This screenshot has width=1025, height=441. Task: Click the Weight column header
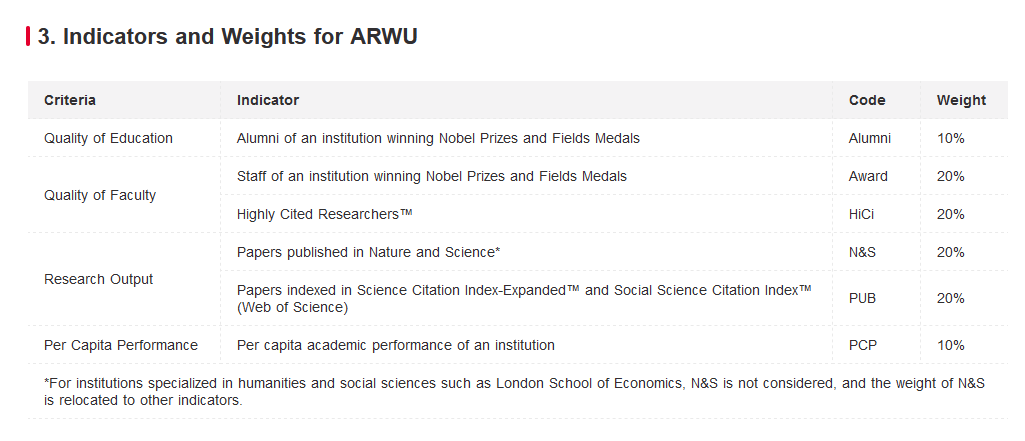(961, 100)
